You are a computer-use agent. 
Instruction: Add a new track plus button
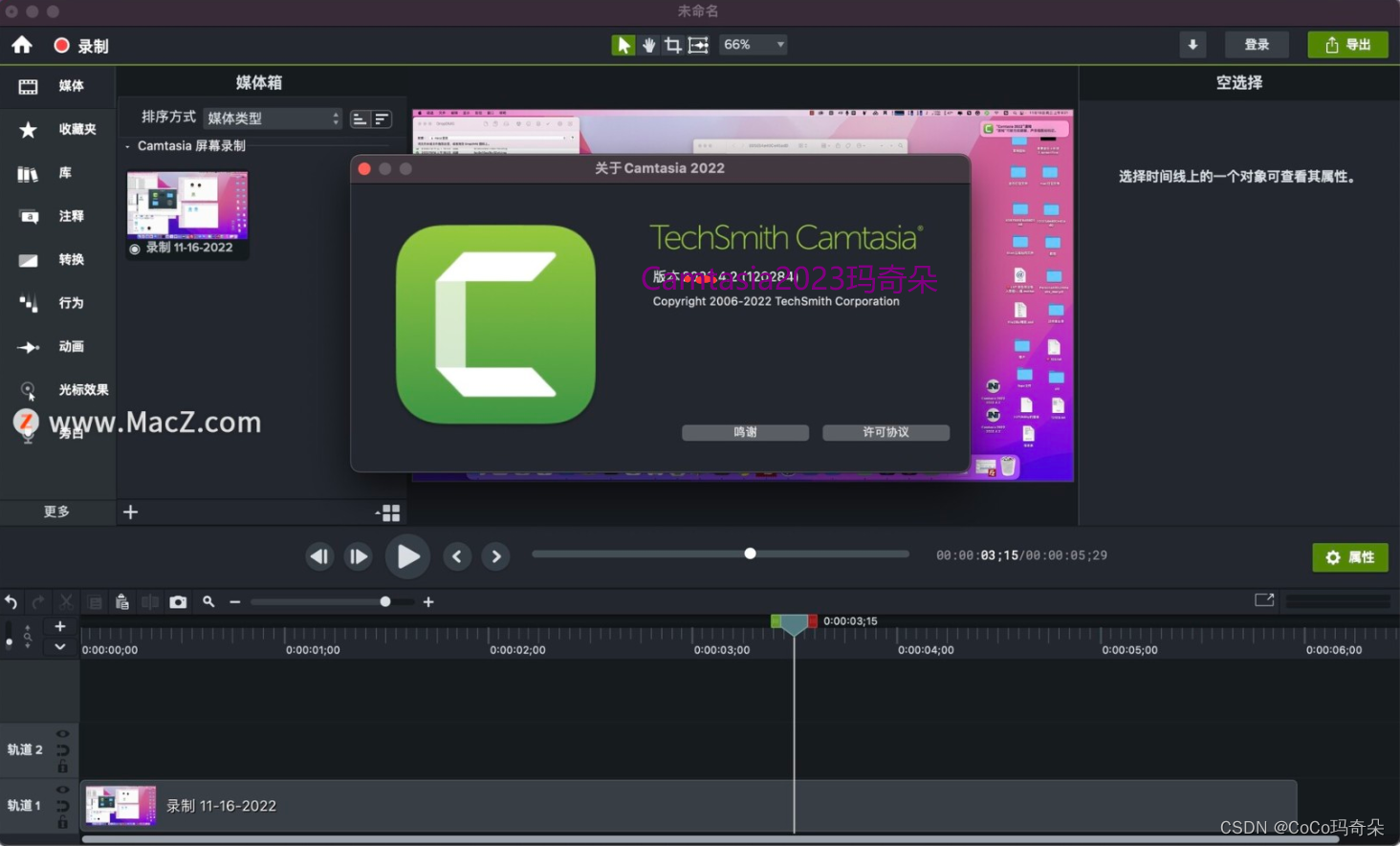(x=59, y=627)
